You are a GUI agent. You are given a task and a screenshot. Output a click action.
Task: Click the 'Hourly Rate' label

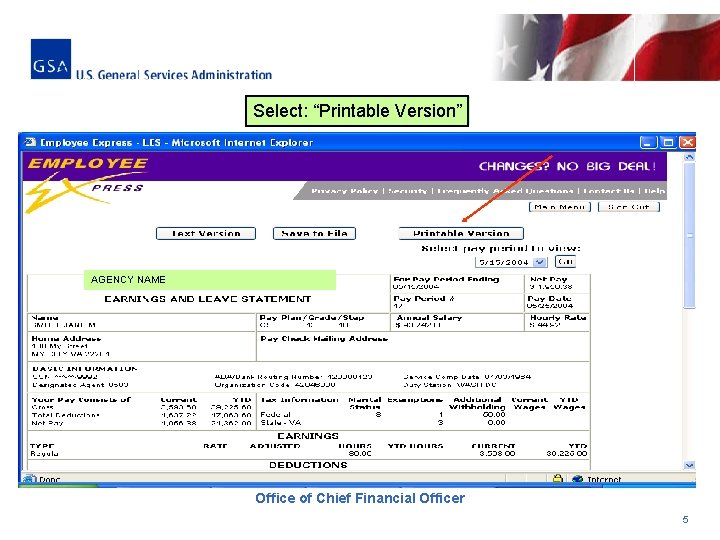pos(558,317)
